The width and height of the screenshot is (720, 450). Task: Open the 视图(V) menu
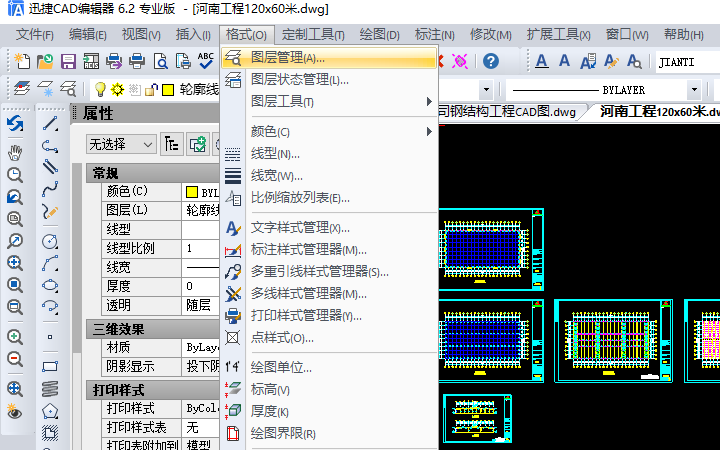[141, 34]
